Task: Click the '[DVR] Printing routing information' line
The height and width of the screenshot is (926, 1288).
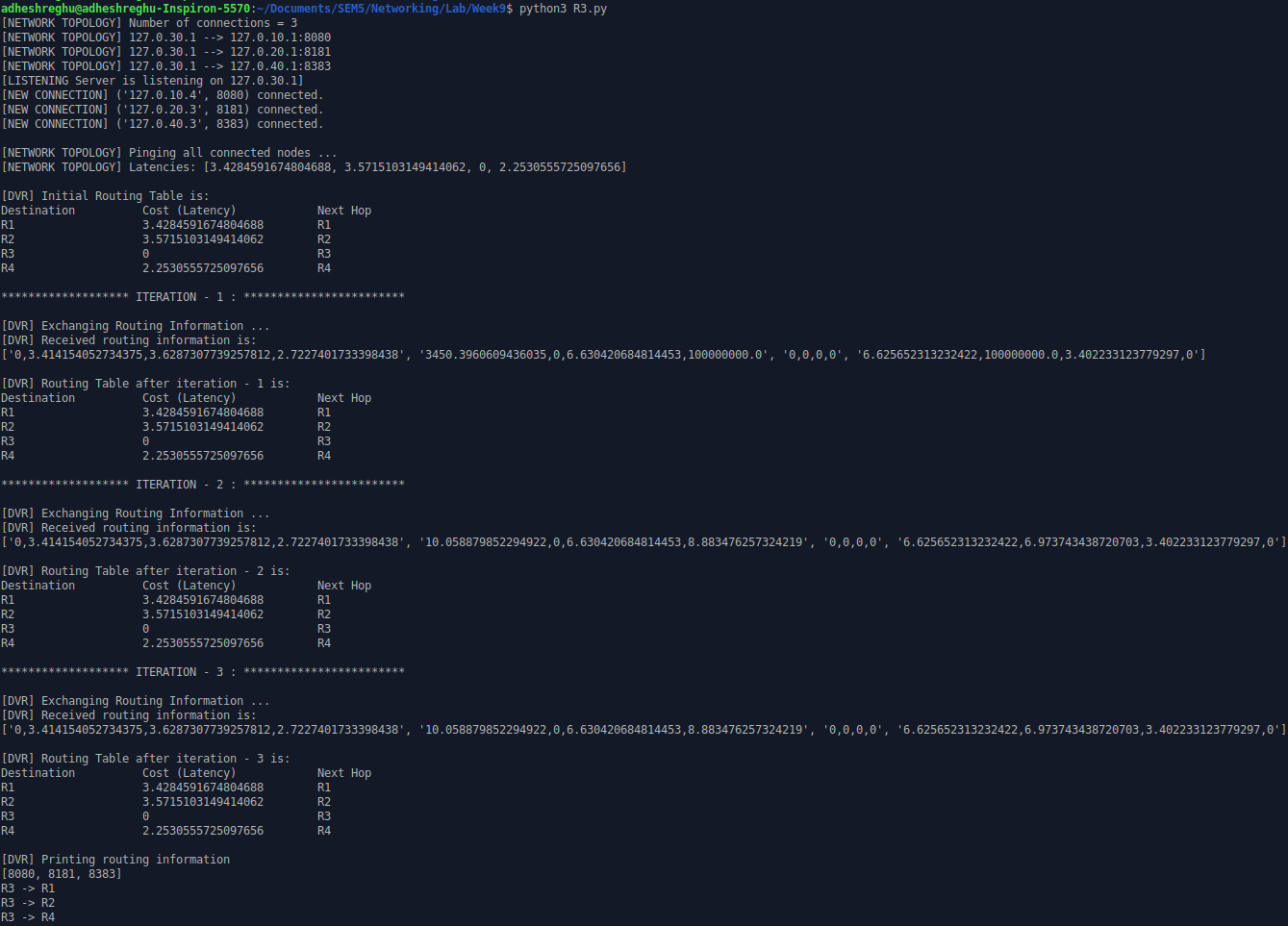Action: point(115,860)
